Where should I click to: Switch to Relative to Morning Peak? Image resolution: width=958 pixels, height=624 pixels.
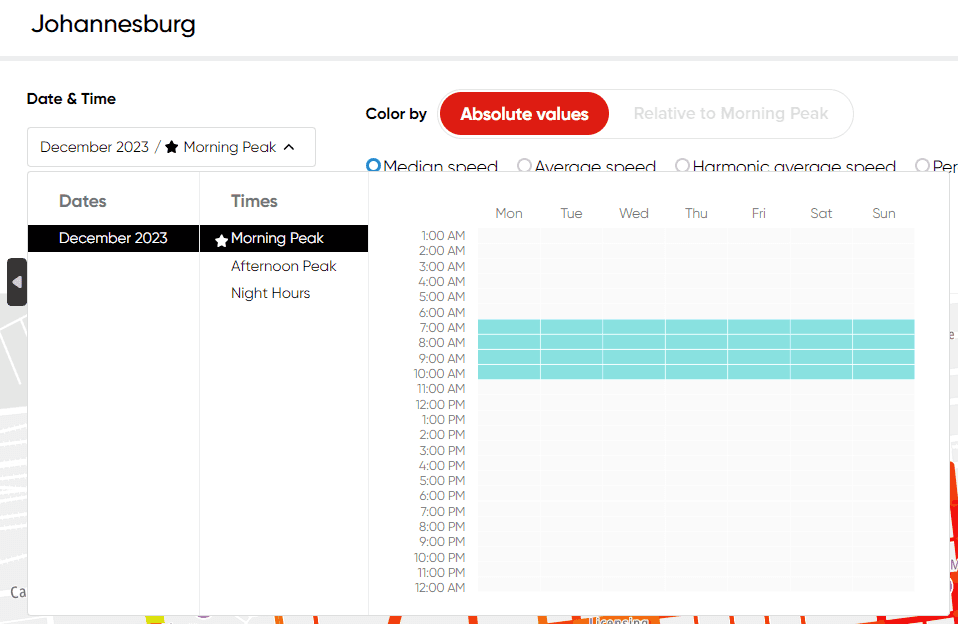[730, 114]
